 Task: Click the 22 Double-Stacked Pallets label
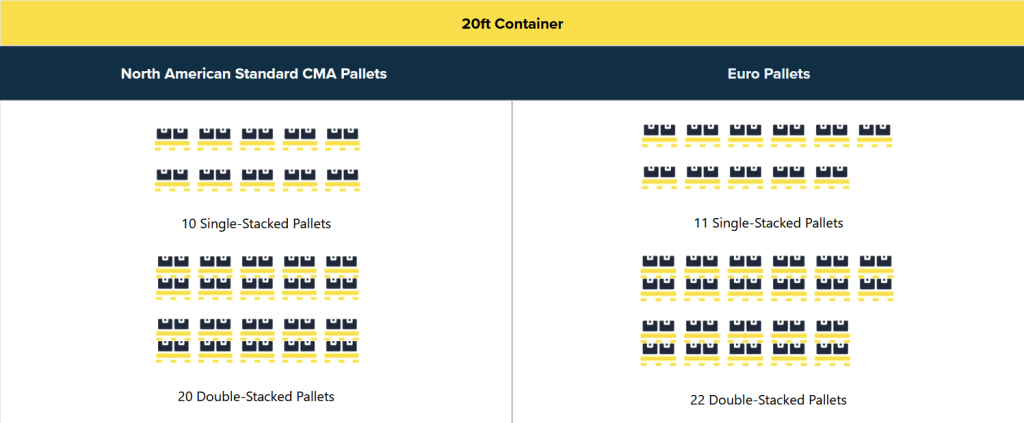pyautogui.click(x=767, y=400)
